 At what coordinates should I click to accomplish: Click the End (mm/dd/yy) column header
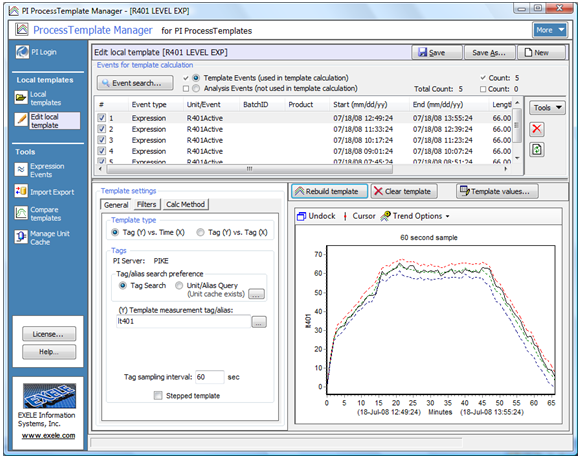pos(449,104)
